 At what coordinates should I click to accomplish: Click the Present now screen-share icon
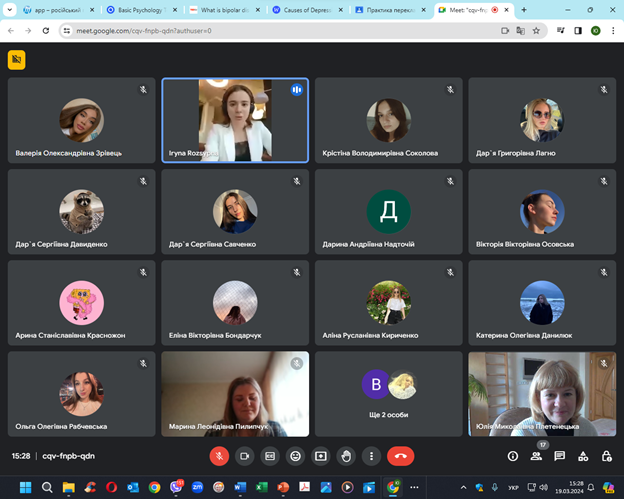321,455
